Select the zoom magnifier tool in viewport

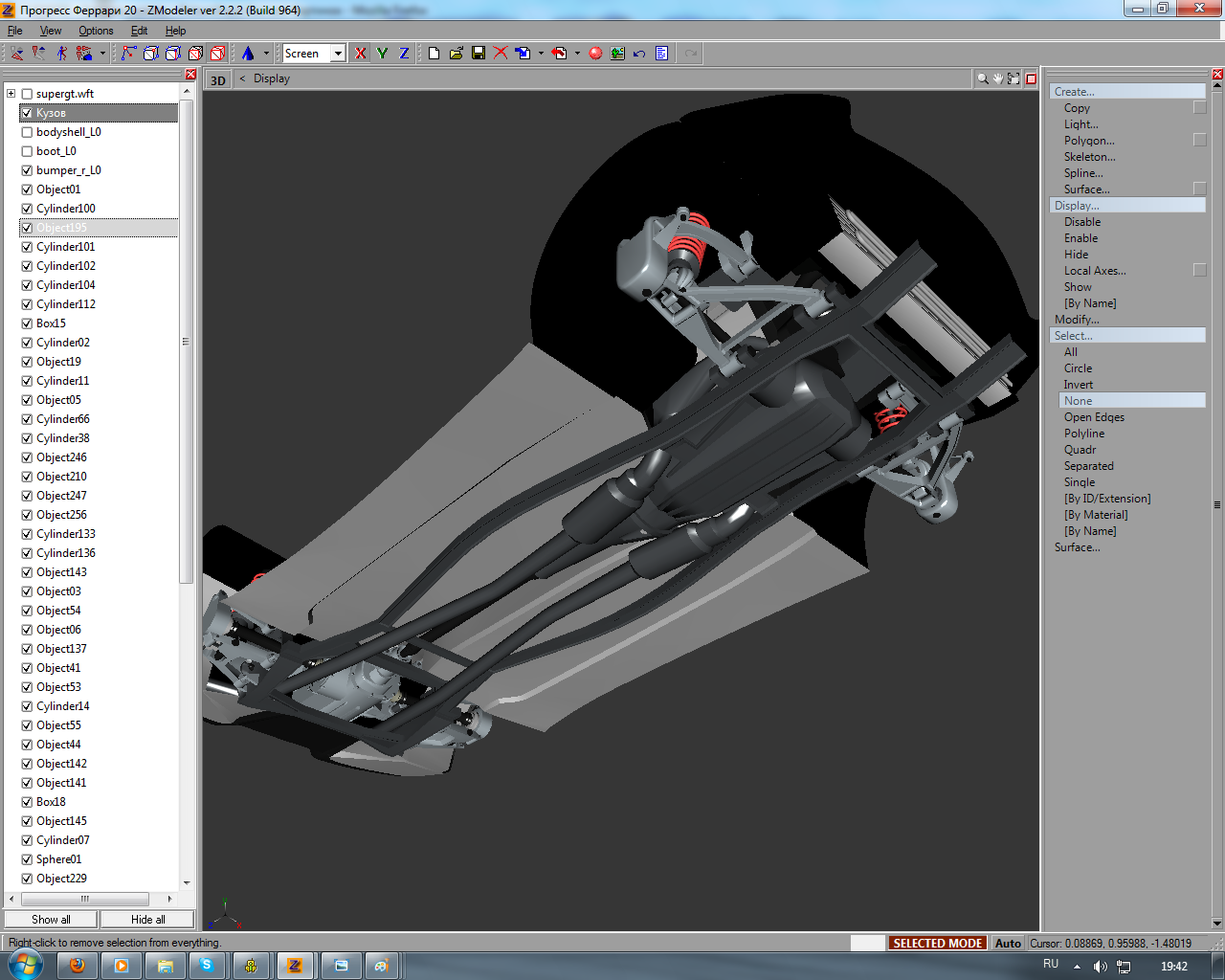982,79
